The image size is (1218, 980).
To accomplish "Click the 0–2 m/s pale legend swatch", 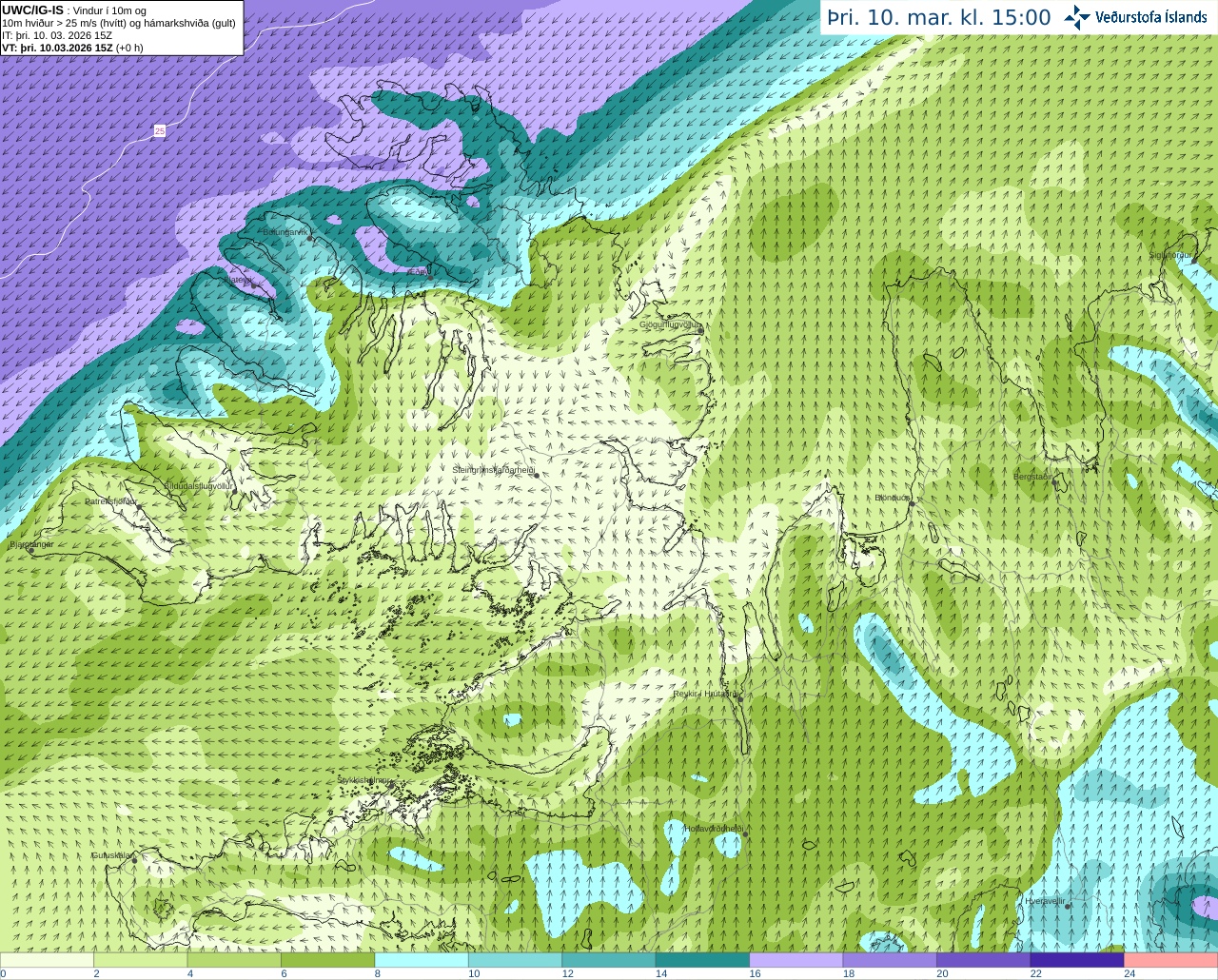I will pos(48,959).
